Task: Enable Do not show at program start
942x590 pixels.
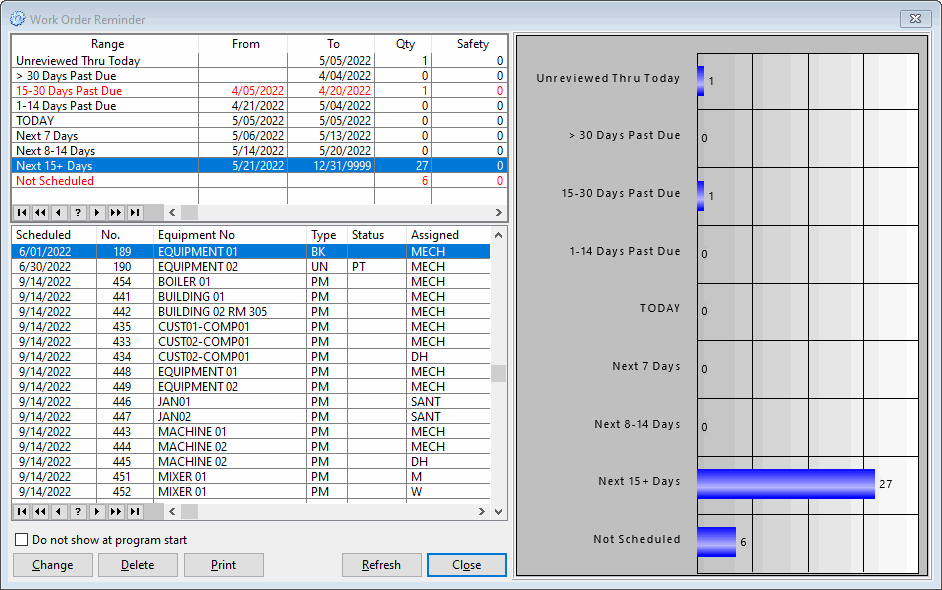Action: 21,539
